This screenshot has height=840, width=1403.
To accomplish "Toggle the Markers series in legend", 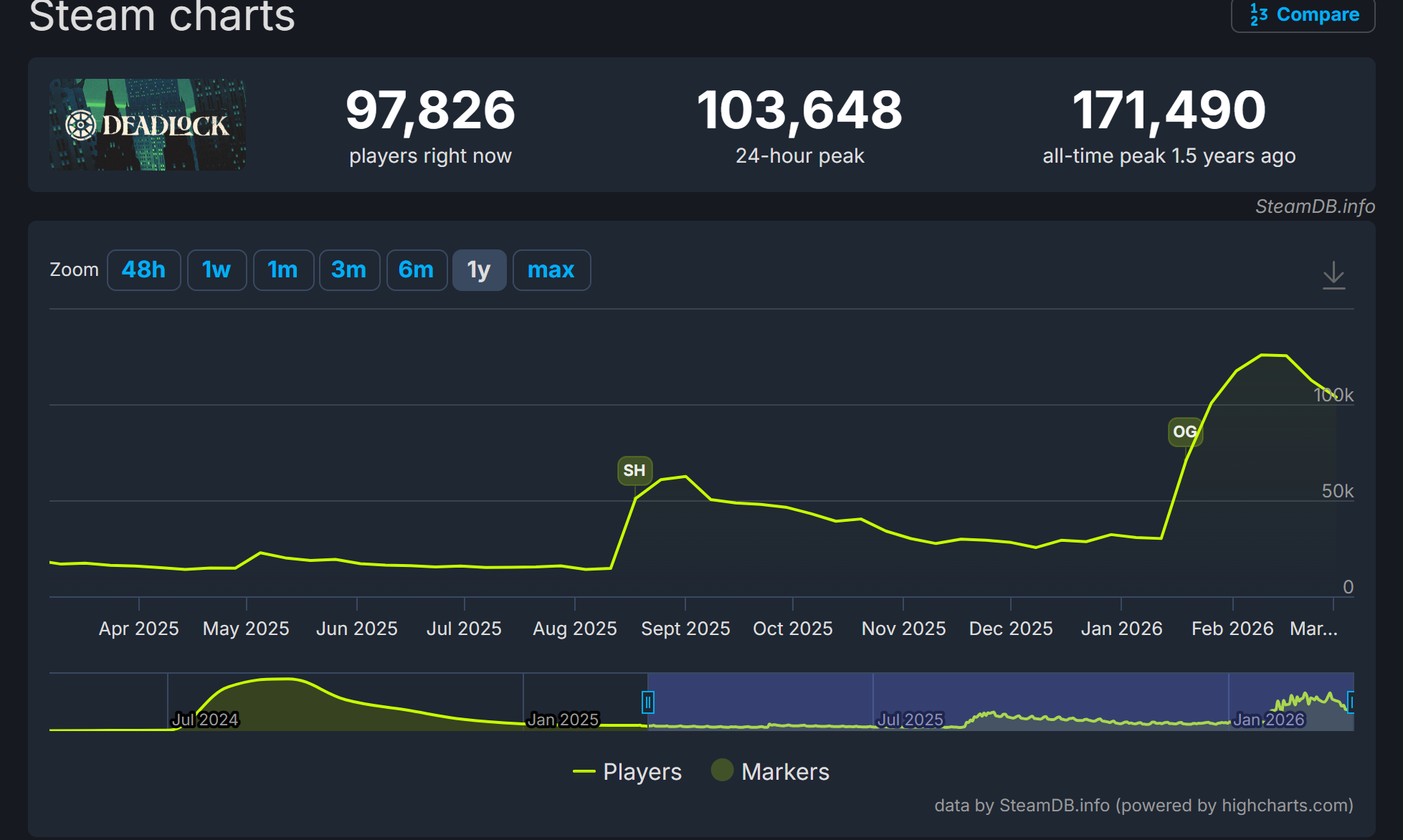I will click(785, 772).
